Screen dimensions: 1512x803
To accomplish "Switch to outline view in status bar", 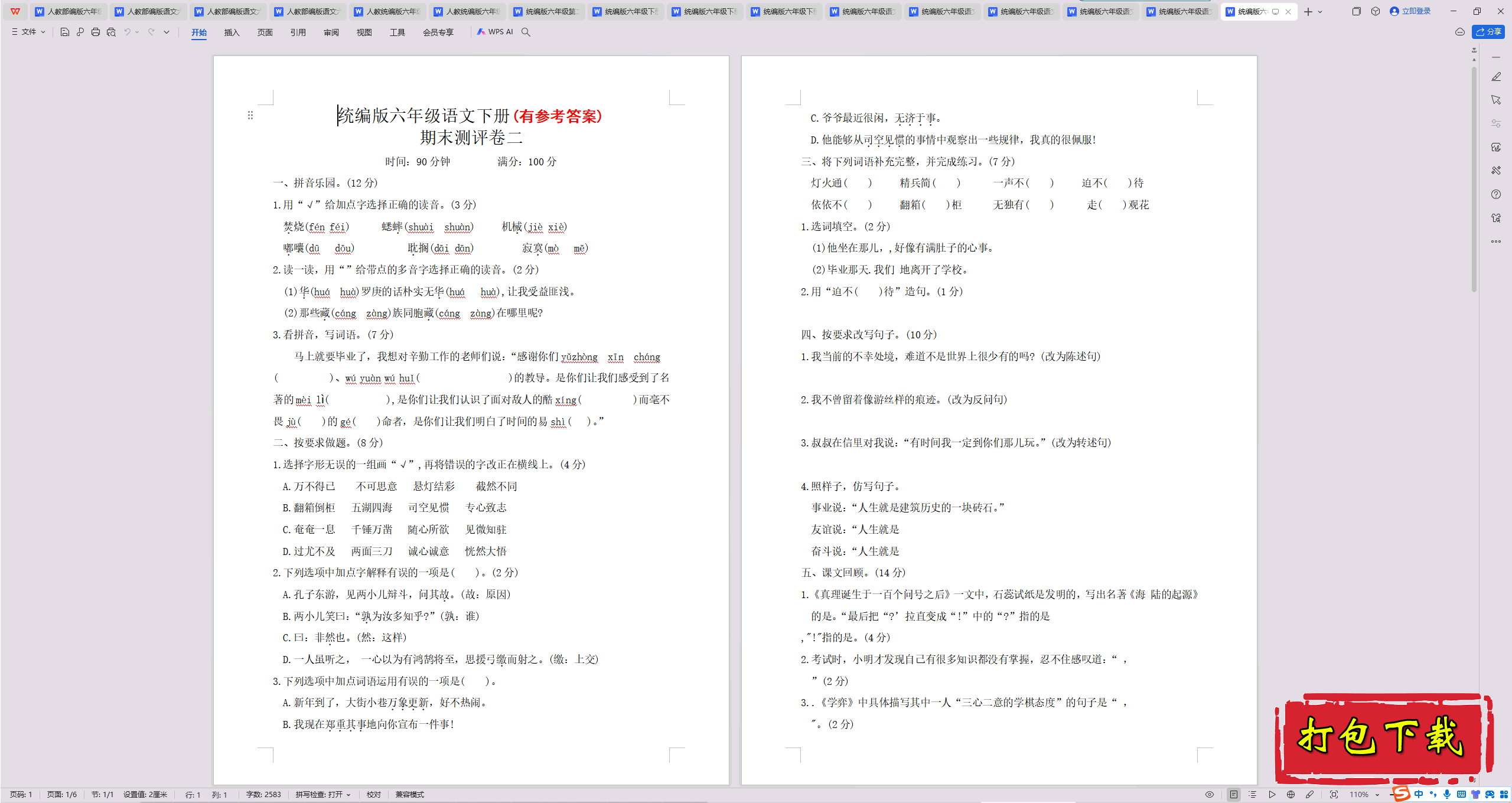I will tap(1253, 795).
